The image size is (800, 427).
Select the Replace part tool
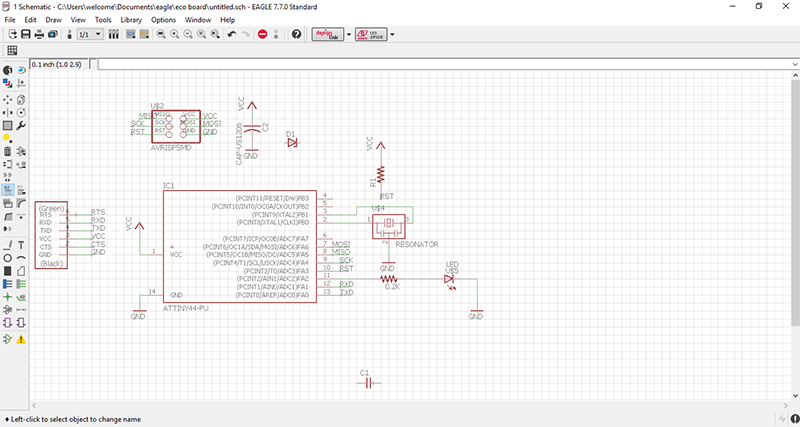21,164
